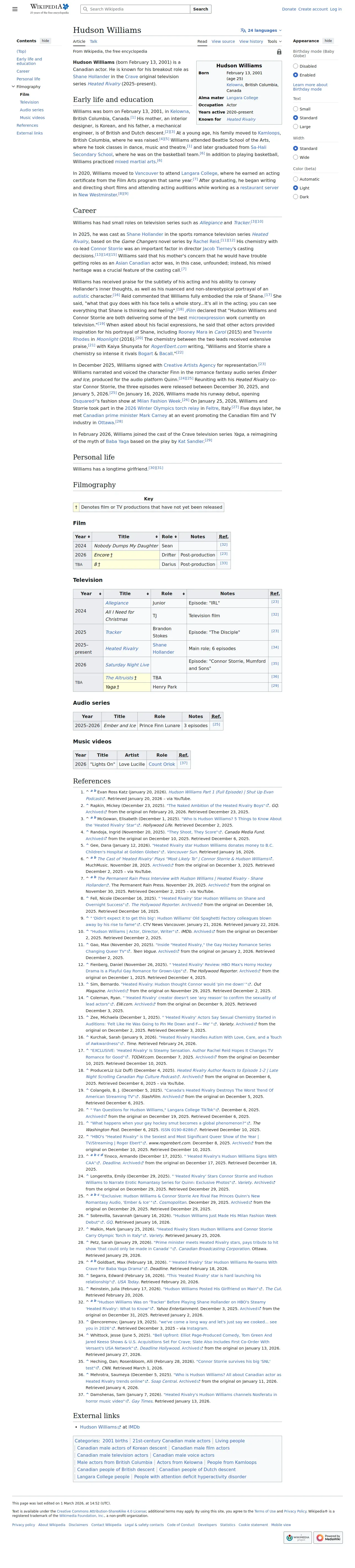Click the Log in link

coord(336,9)
